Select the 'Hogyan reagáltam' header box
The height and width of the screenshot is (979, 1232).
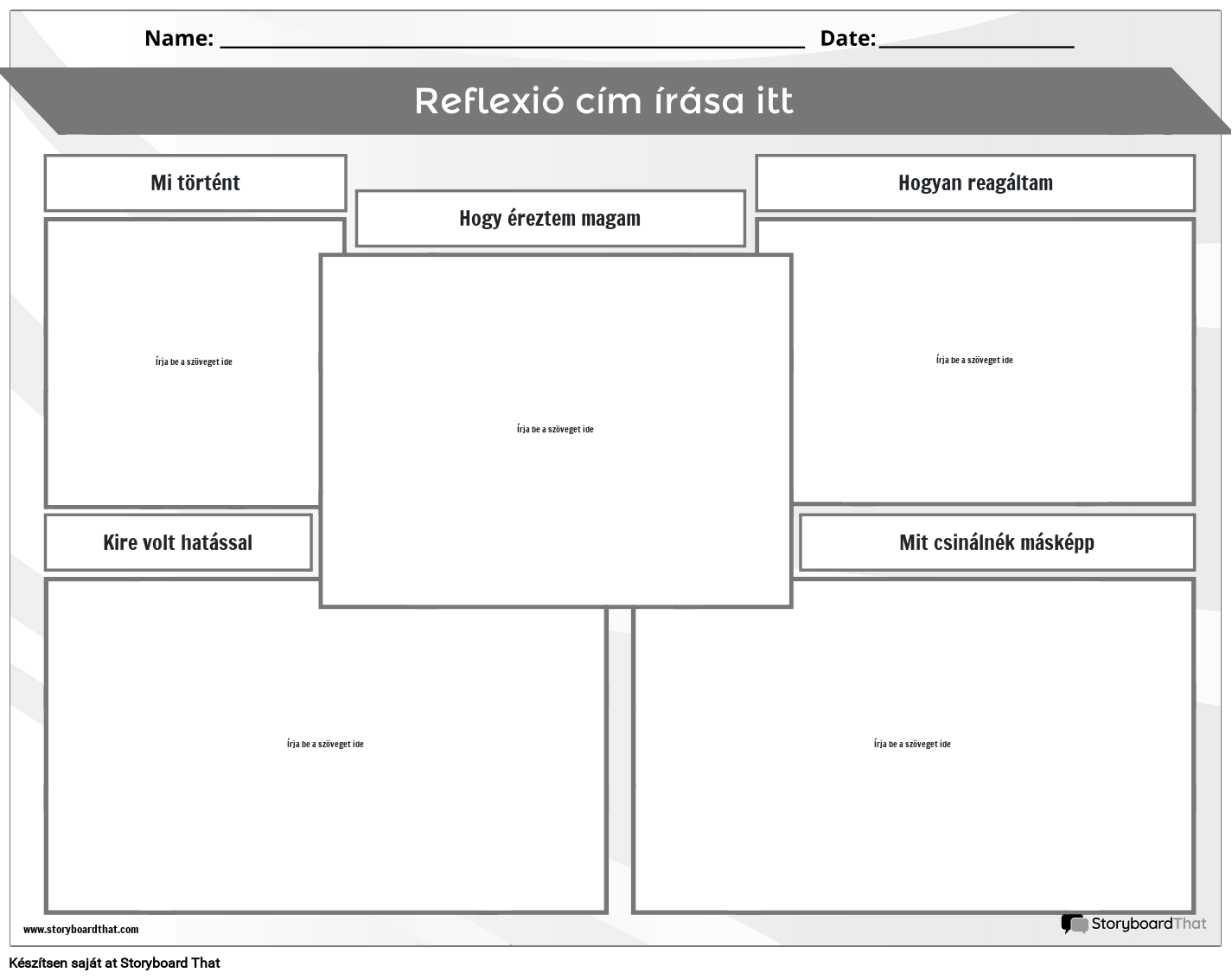[975, 183]
